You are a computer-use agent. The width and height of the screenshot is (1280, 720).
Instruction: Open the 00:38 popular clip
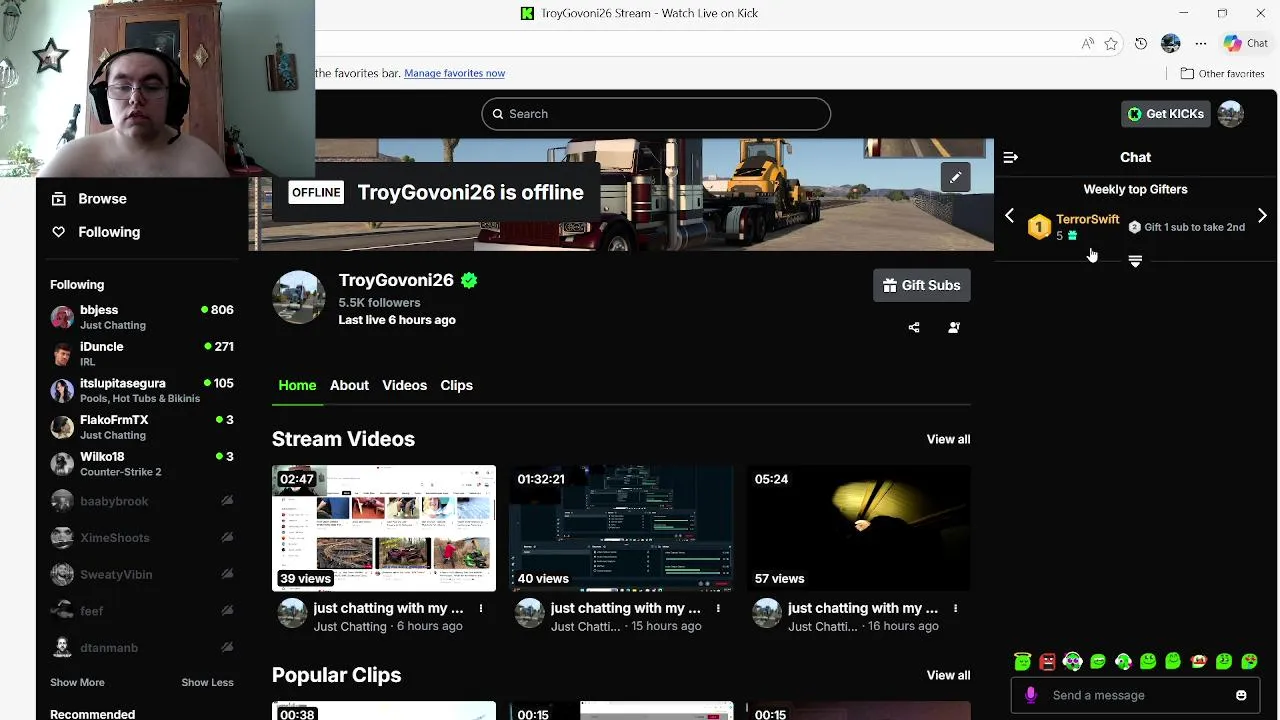[x=384, y=711]
